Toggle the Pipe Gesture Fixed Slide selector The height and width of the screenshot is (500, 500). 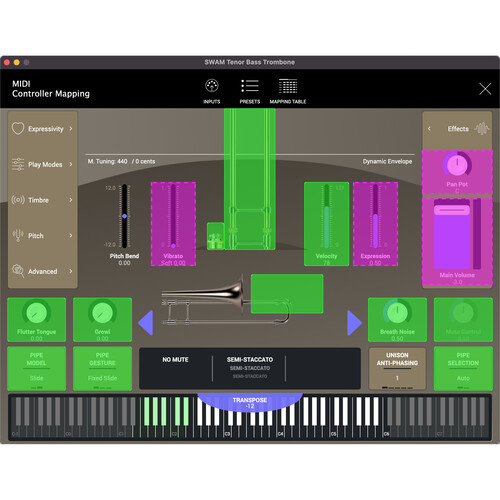coord(102,369)
